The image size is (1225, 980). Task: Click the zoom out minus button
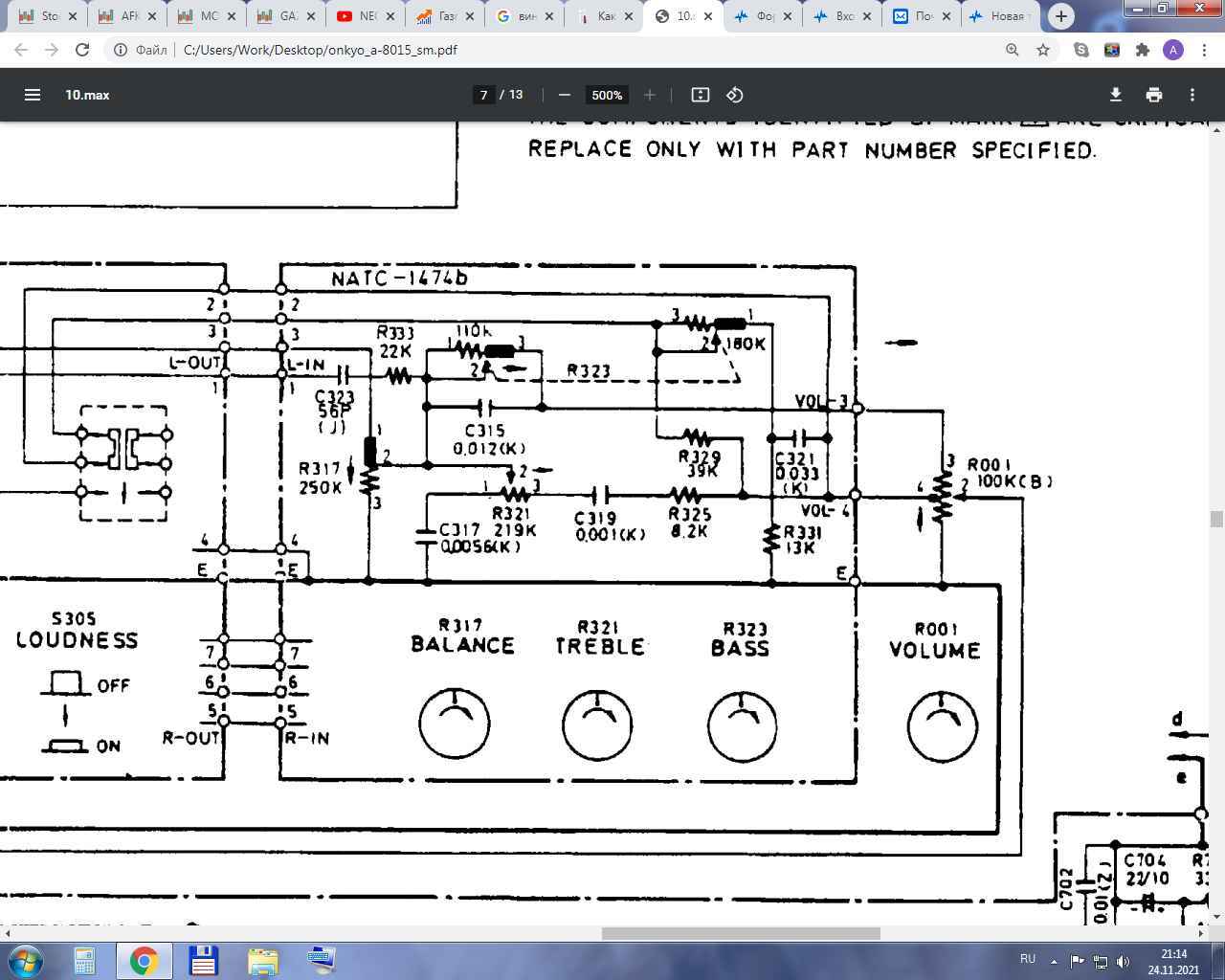point(565,95)
